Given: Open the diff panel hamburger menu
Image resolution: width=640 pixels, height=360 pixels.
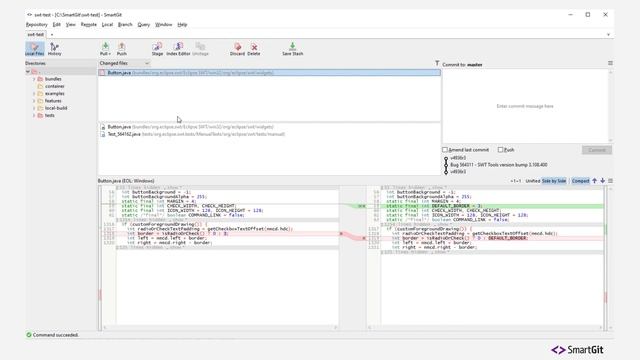Looking at the screenshot, I should point(610,181).
